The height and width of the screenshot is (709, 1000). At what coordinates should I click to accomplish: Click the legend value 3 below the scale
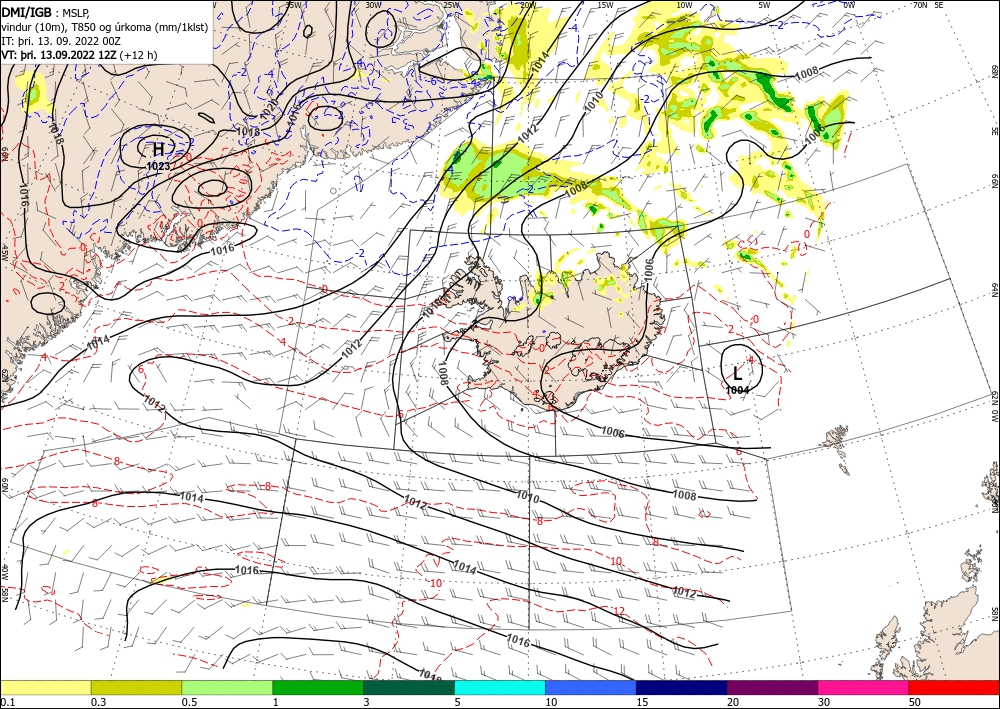point(367,702)
